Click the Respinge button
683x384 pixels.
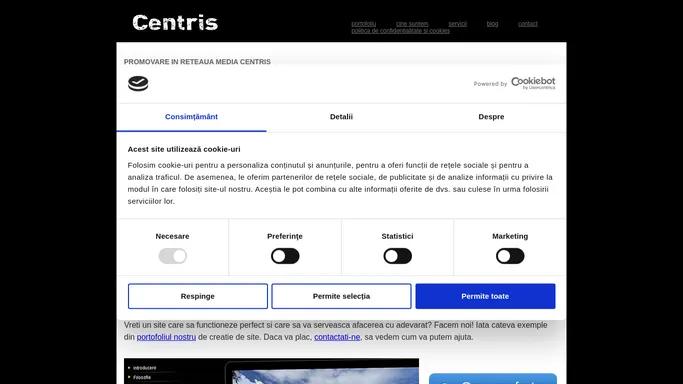198,296
